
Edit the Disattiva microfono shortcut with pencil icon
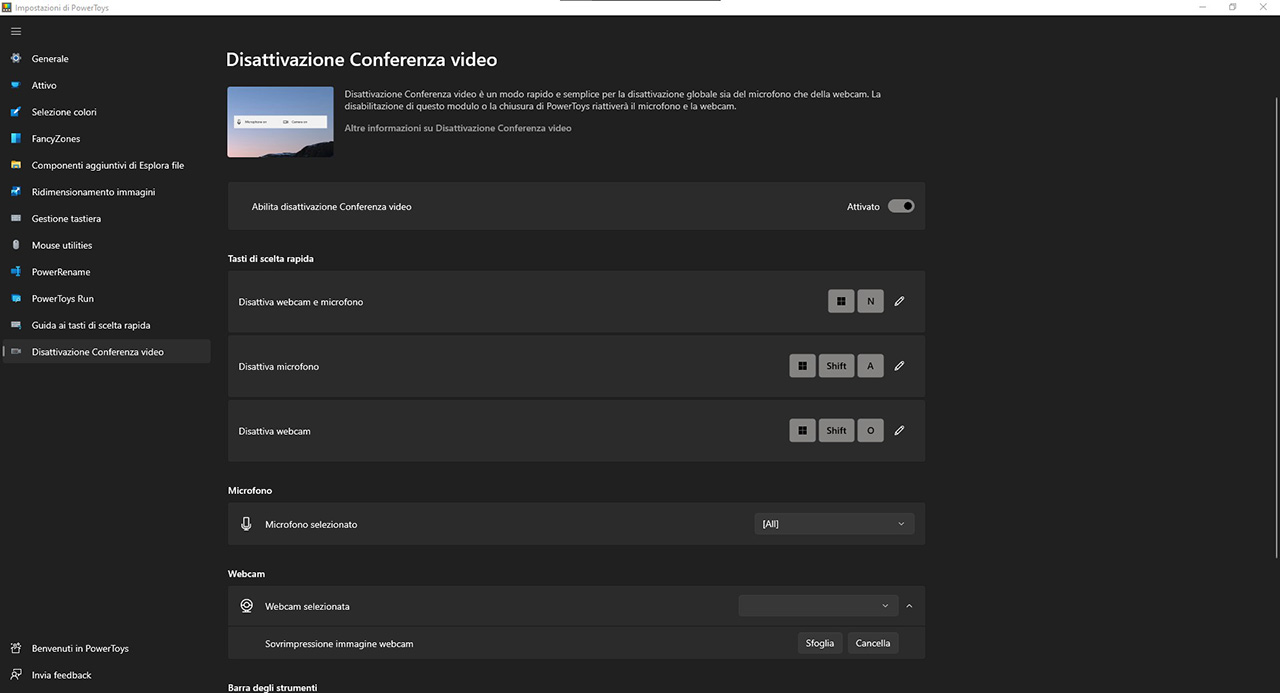click(x=899, y=366)
